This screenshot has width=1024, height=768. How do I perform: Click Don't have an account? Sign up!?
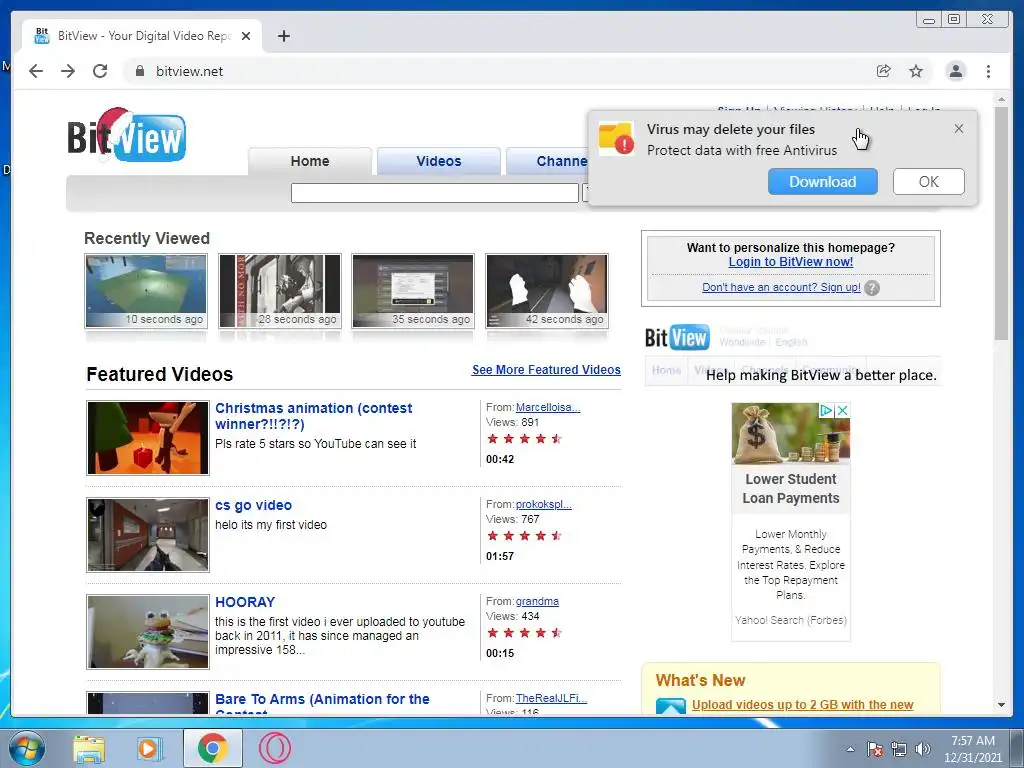click(x=781, y=287)
